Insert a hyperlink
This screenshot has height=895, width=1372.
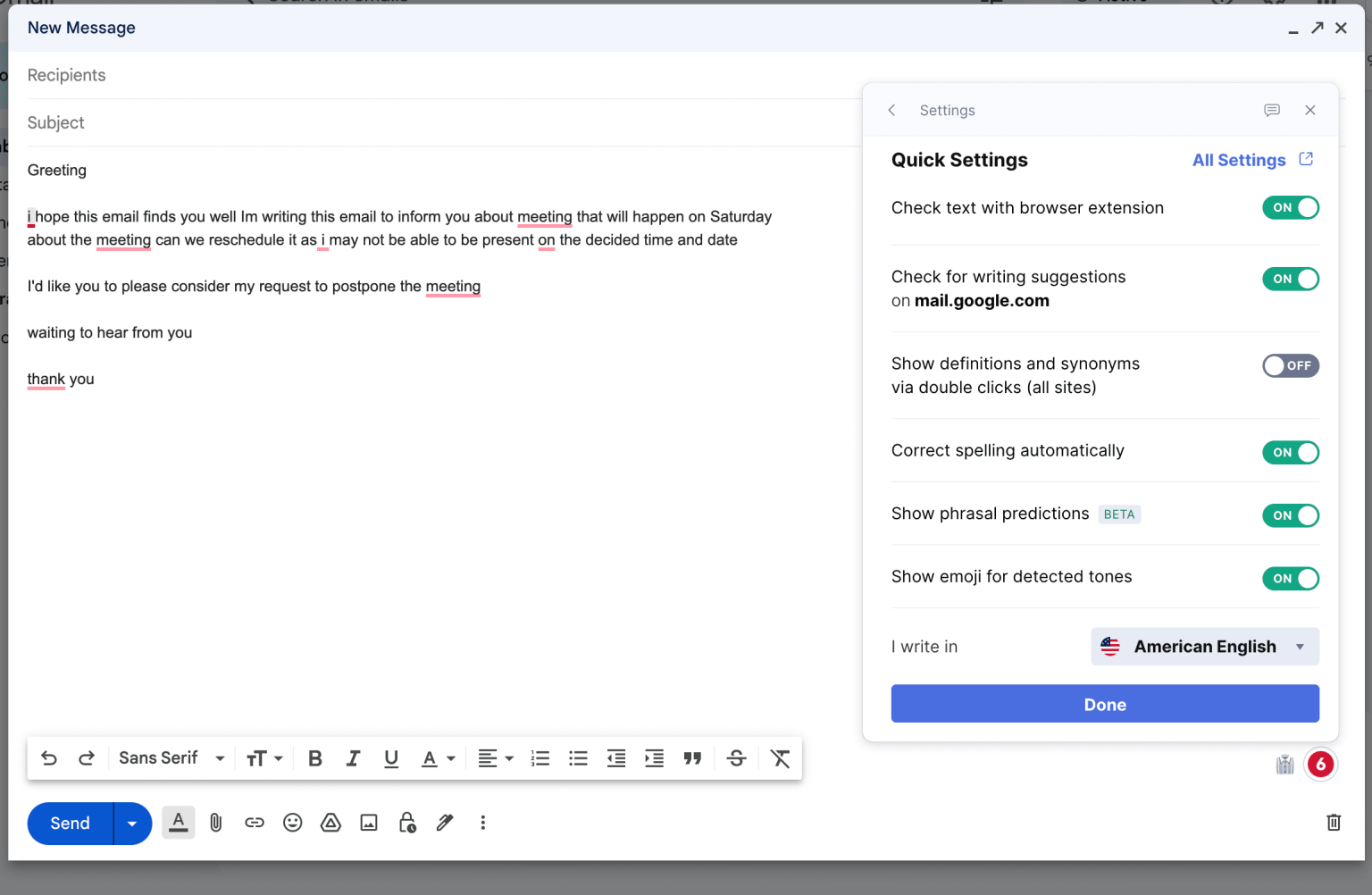[254, 823]
